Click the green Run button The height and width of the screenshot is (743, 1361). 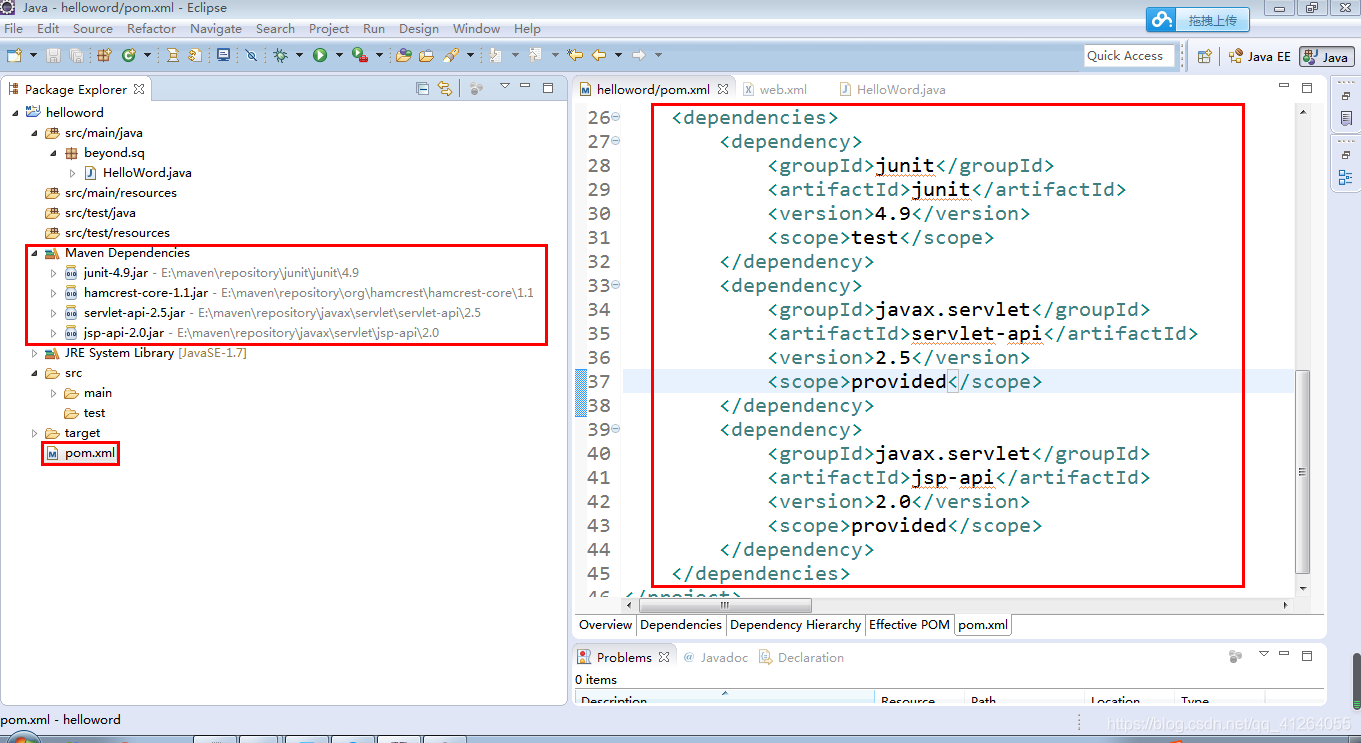tap(320, 55)
